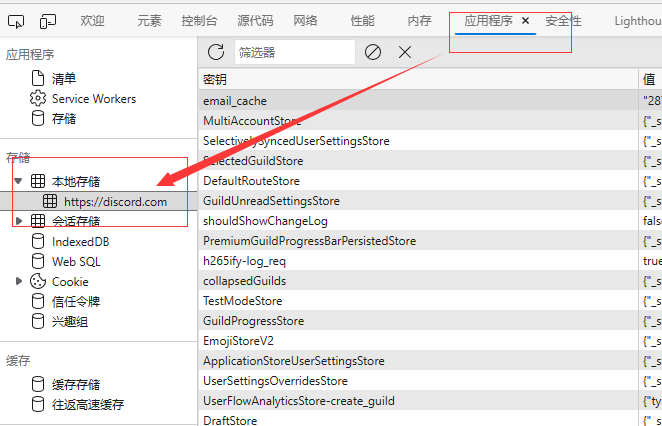This screenshot has width=662, height=426.
Task: Click the 筛选器 filter input field
Action: click(x=294, y=52)
